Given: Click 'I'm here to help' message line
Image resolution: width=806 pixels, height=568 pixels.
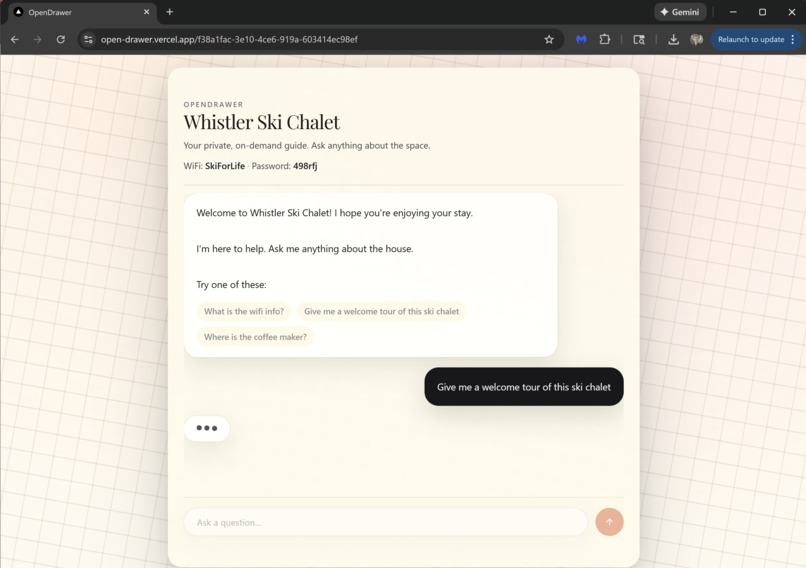Looking at the screenshot, I should click(x=305, y=249).
